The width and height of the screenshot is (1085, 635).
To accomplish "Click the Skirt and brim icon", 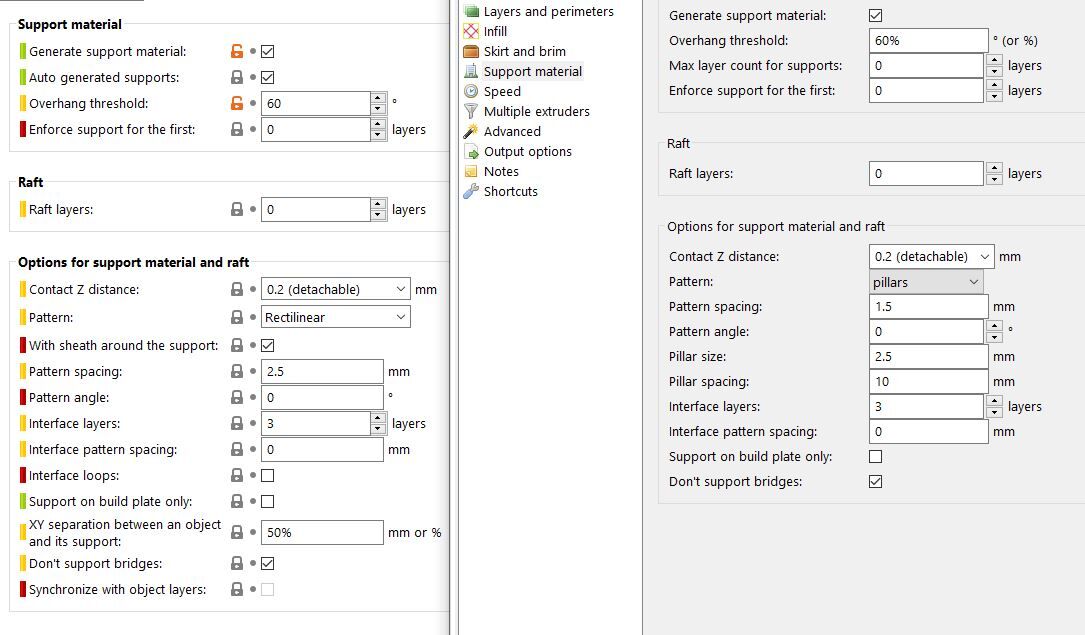I will [x=471, y=51].
